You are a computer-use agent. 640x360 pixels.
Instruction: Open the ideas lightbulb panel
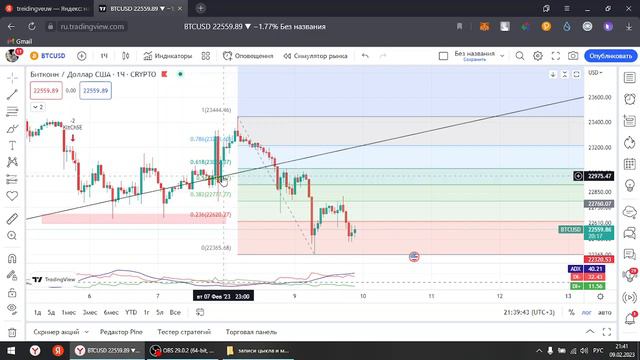coord(629,185)
